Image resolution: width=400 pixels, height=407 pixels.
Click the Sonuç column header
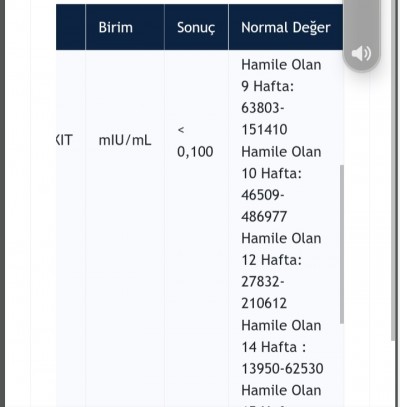pyautogui.click(x=196, y=27)
